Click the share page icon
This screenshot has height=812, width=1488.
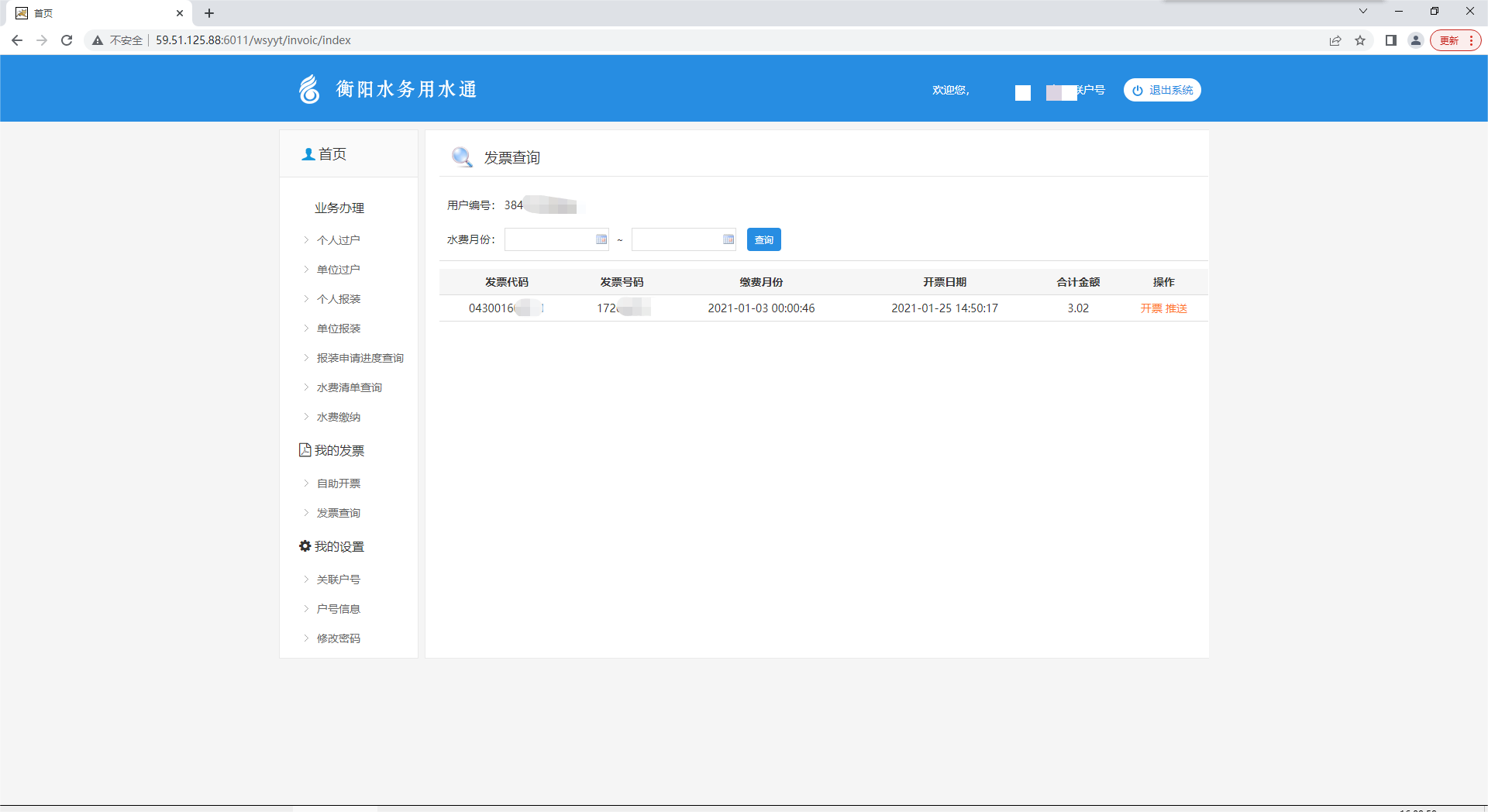1335,40
